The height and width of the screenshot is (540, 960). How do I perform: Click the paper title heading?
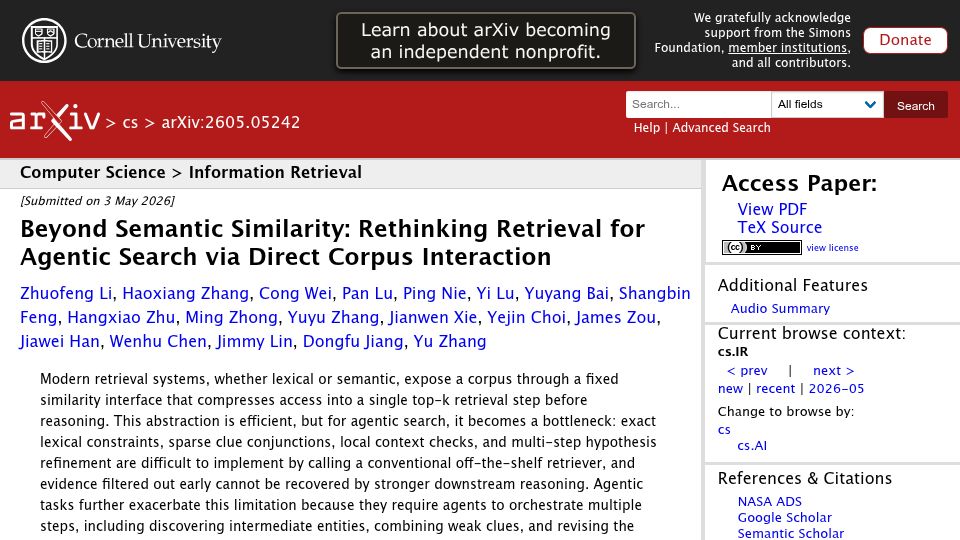click(332, 242)
